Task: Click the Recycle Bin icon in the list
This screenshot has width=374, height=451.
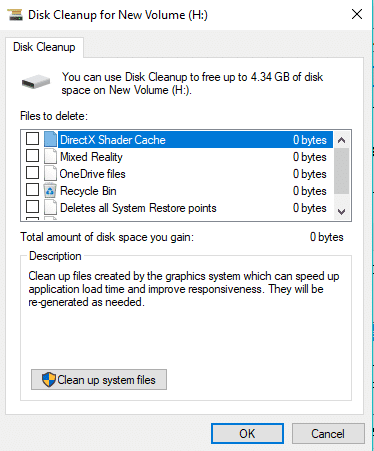Action: [x=50, y=190]
